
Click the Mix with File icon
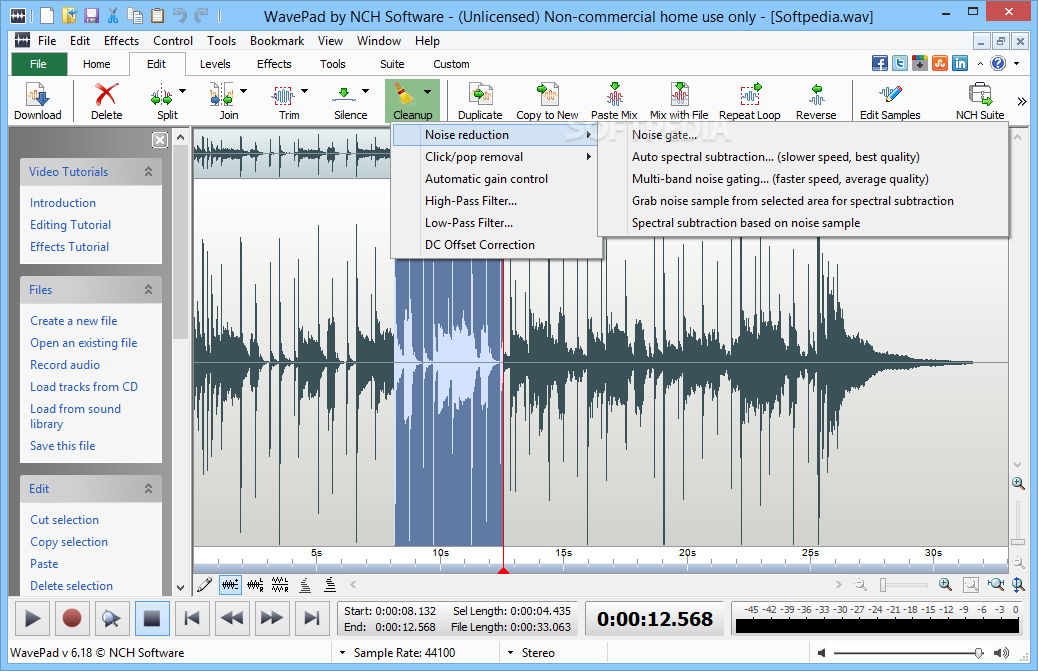[x=680, y=95]
